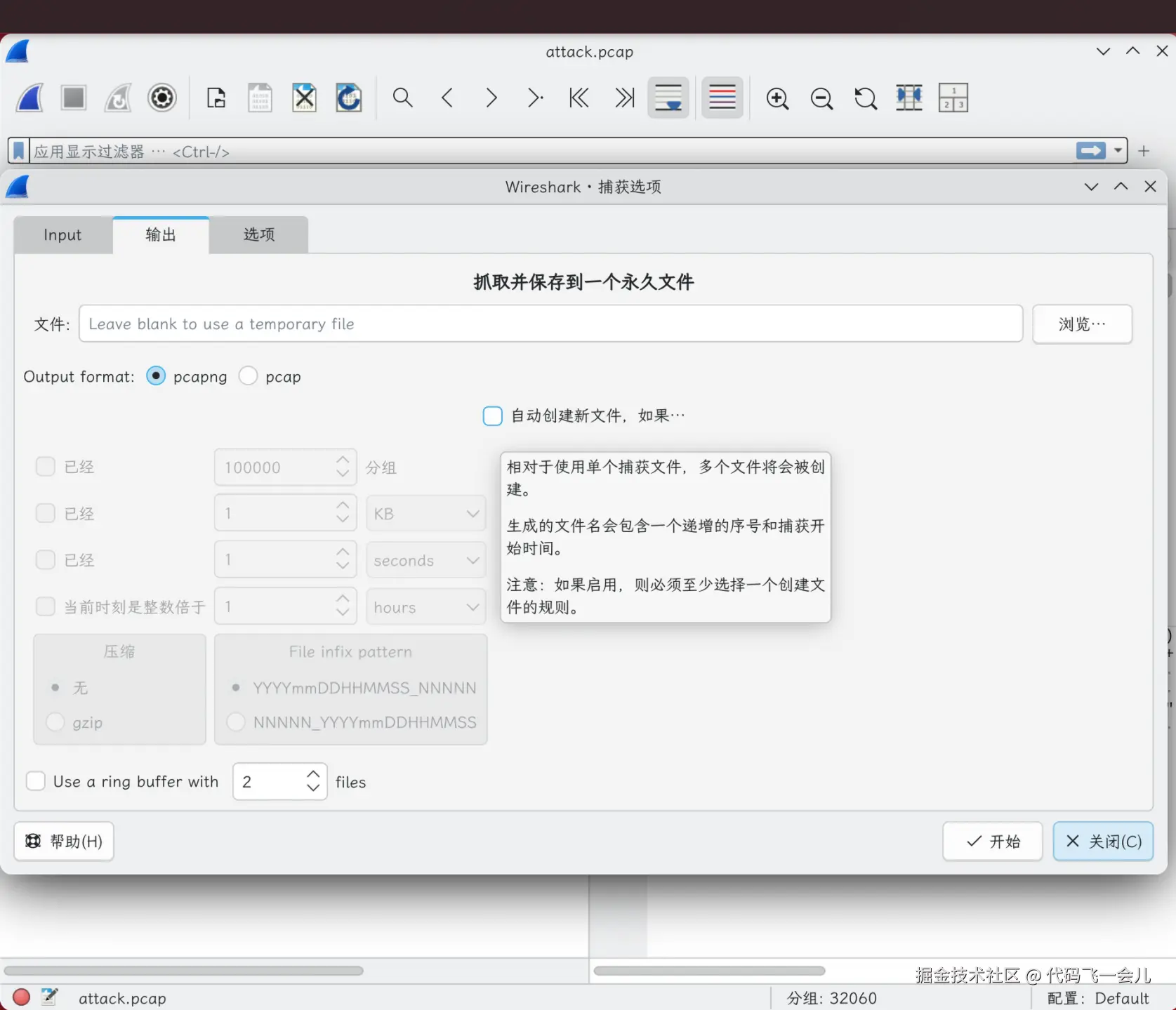Click the ring buffer files count spinbox
This screenshot has height=1010, width=1176.
coord(280,781)
